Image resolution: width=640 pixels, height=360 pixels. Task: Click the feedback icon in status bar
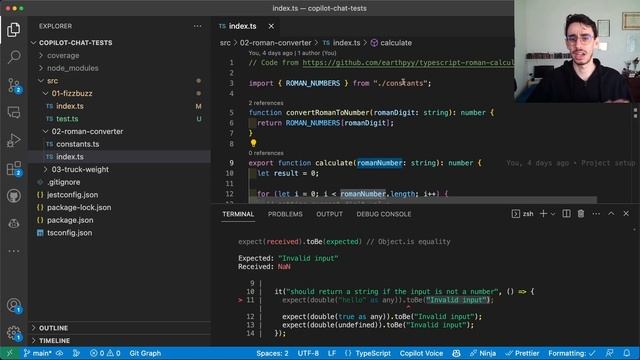pos(609,353)
